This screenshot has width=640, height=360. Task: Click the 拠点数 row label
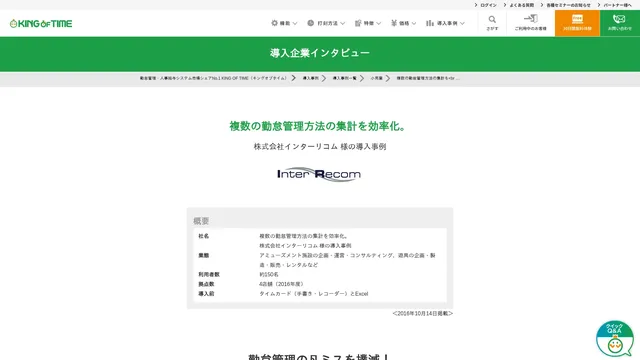206,284
